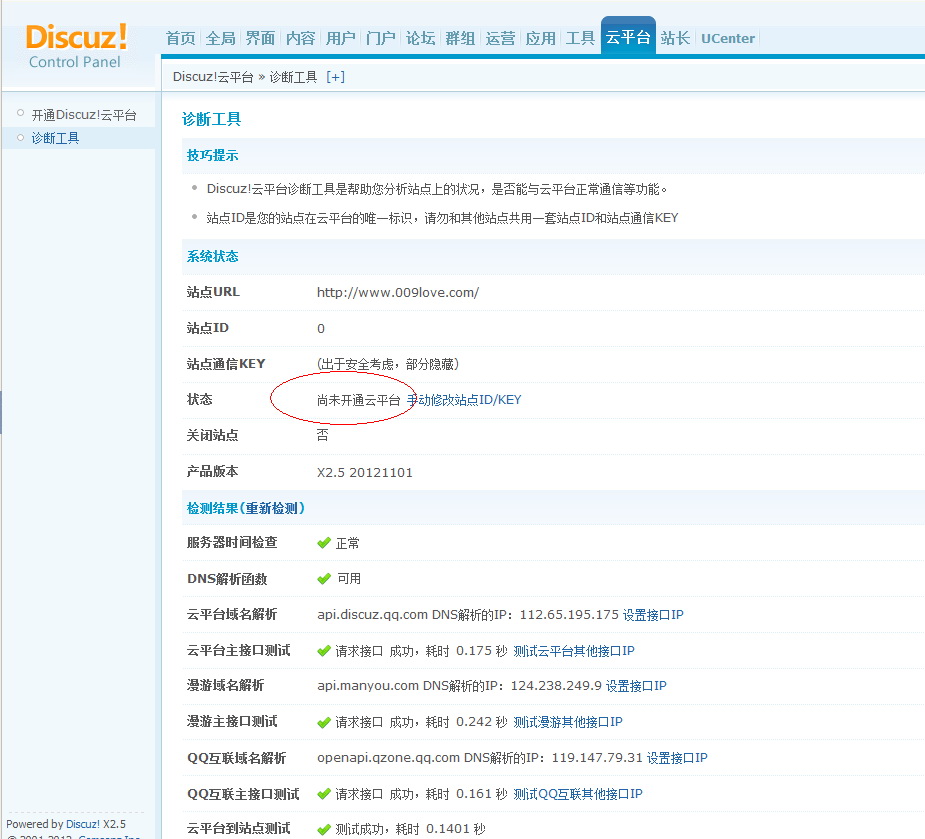The height and width of the screenshot is (839, 925).
Task: Click green checkmark in 云平台到站点测试 row
Action: pos(324,830)
